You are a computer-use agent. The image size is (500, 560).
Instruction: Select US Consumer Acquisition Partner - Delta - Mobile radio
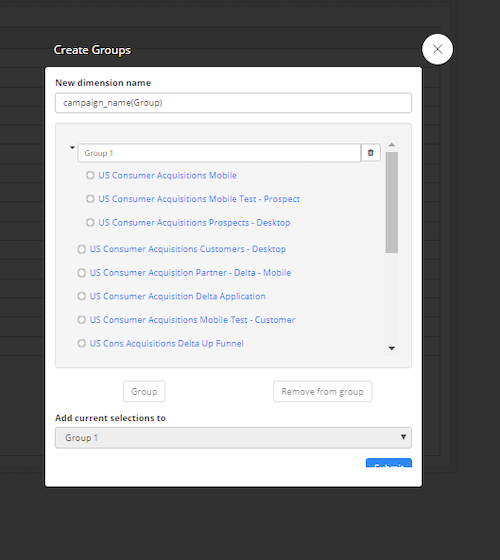coord(82,273)
